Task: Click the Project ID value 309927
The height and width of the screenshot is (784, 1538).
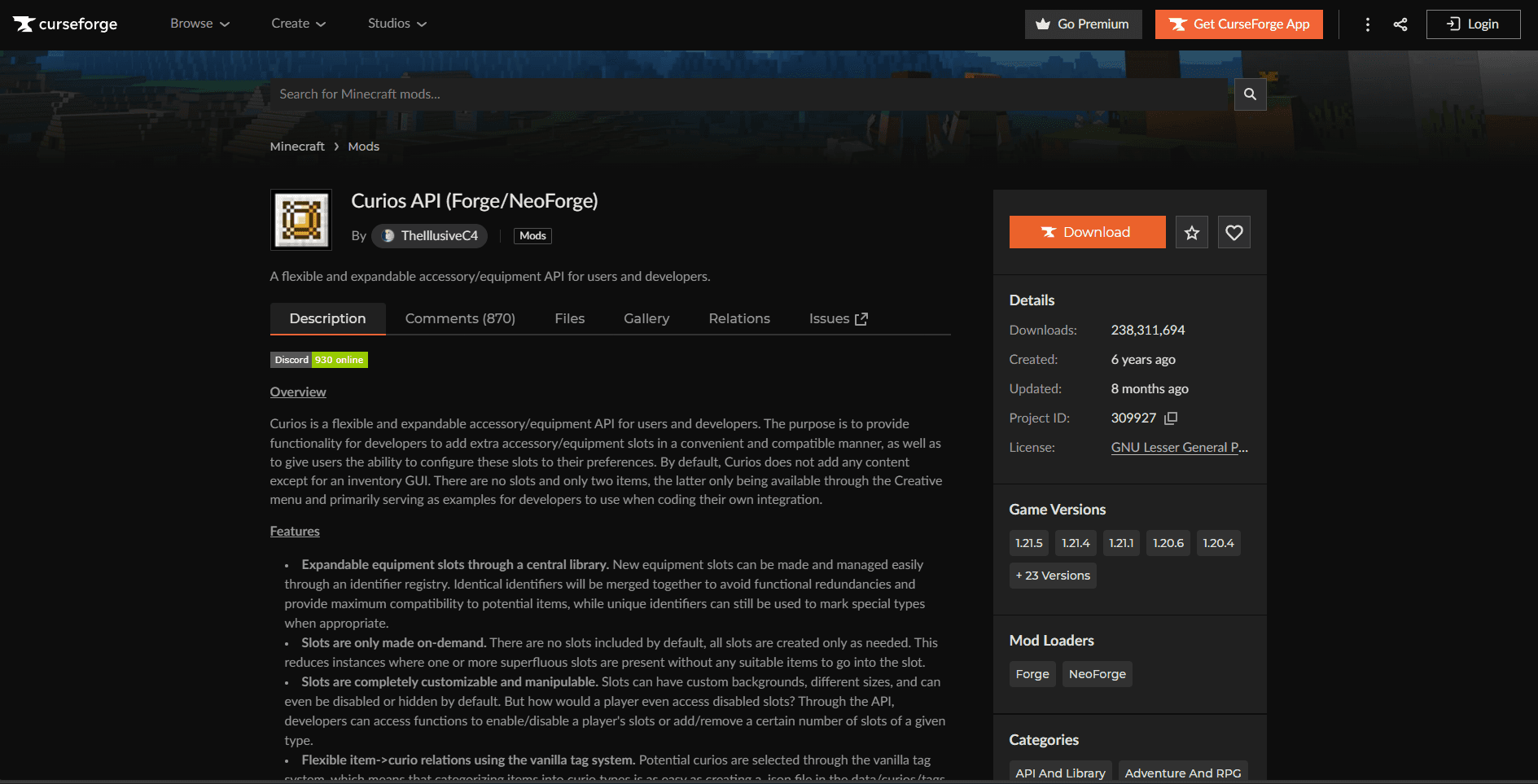Action: [x=1133, y=418]
